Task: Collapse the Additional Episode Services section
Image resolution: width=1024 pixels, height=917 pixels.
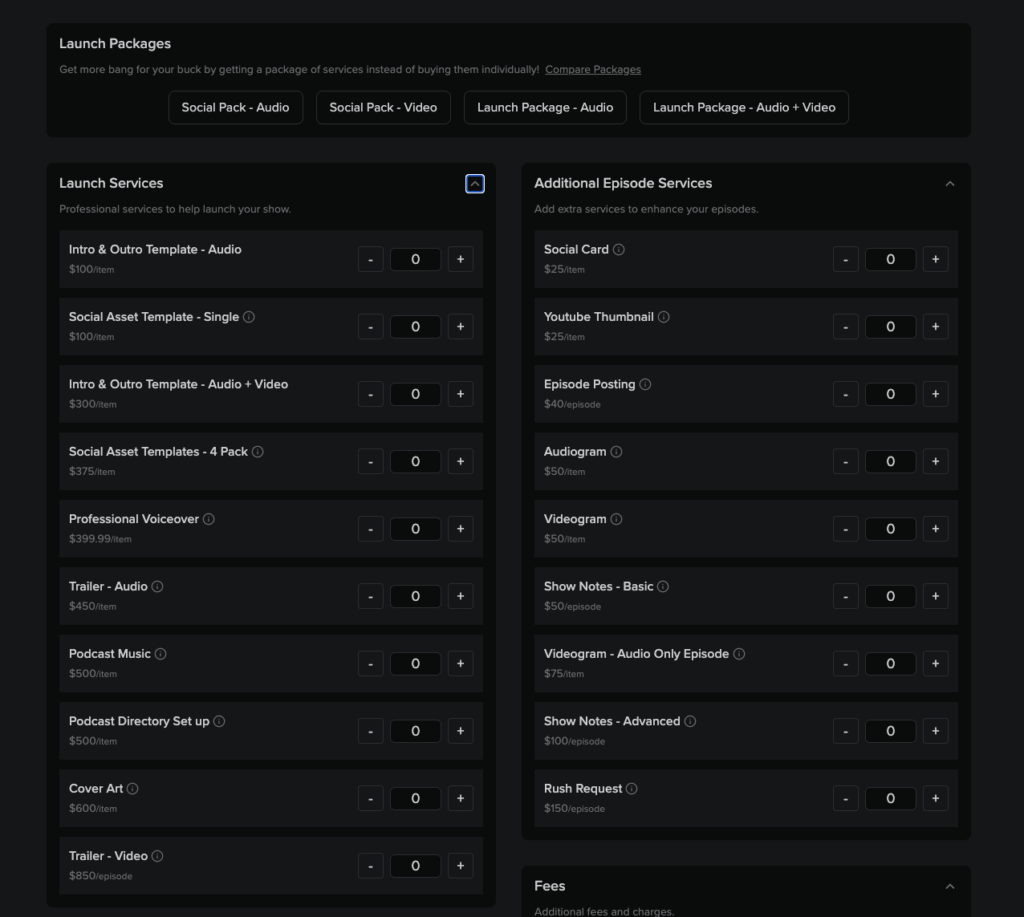Action: [950, 184]
